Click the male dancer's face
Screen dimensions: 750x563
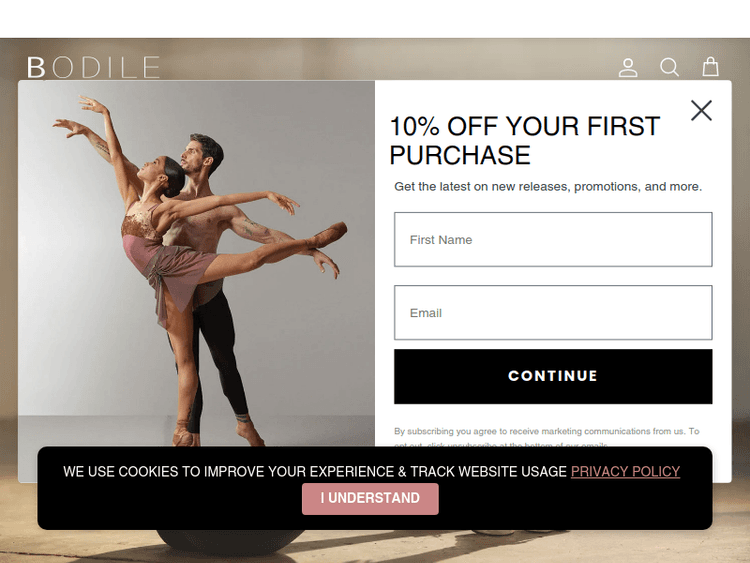[192, 157]
